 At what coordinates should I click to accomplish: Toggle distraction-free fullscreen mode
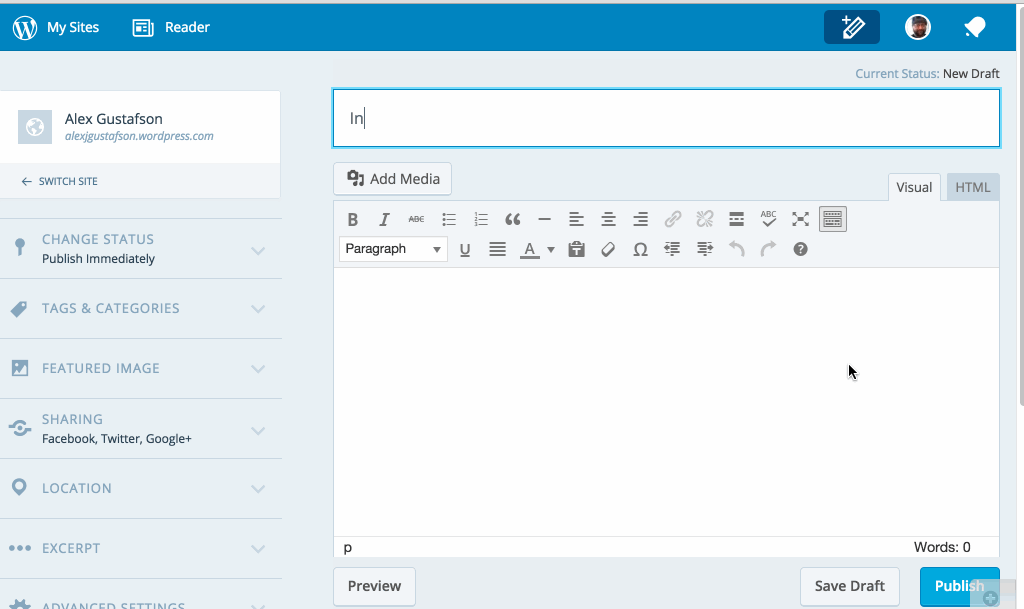coord(800,219)
